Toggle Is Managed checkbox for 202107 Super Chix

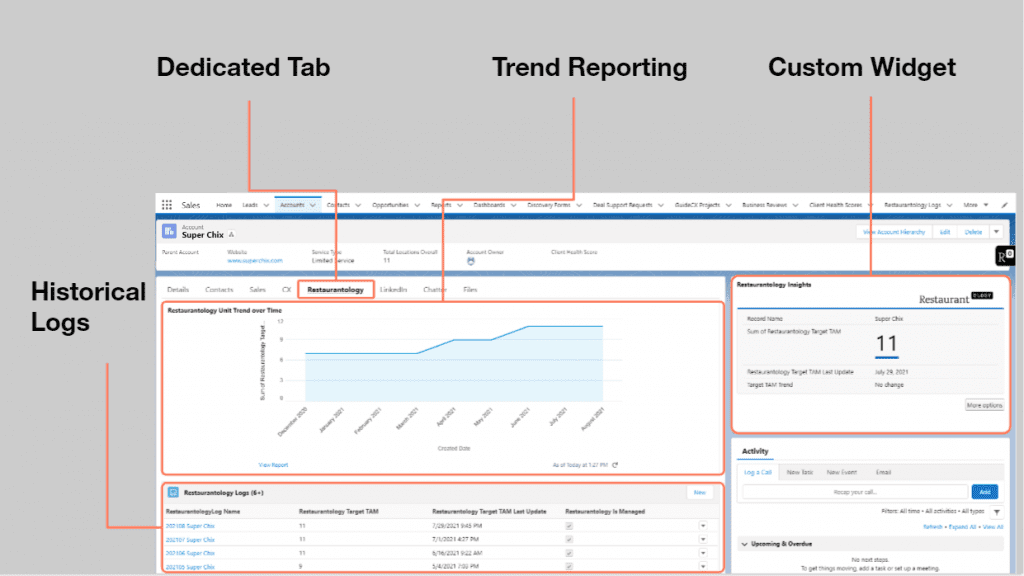point(569,539)
